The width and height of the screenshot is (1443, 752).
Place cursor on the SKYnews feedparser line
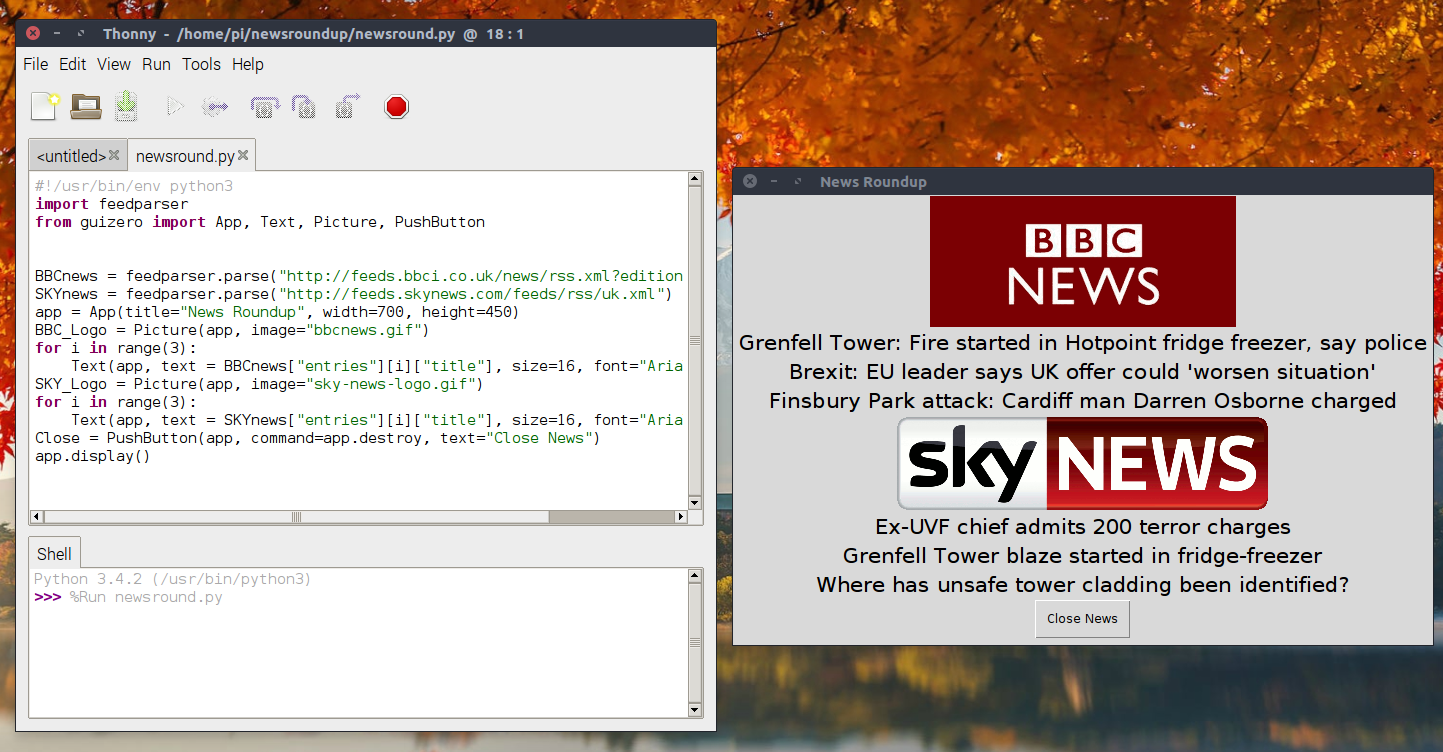(354, 294)
